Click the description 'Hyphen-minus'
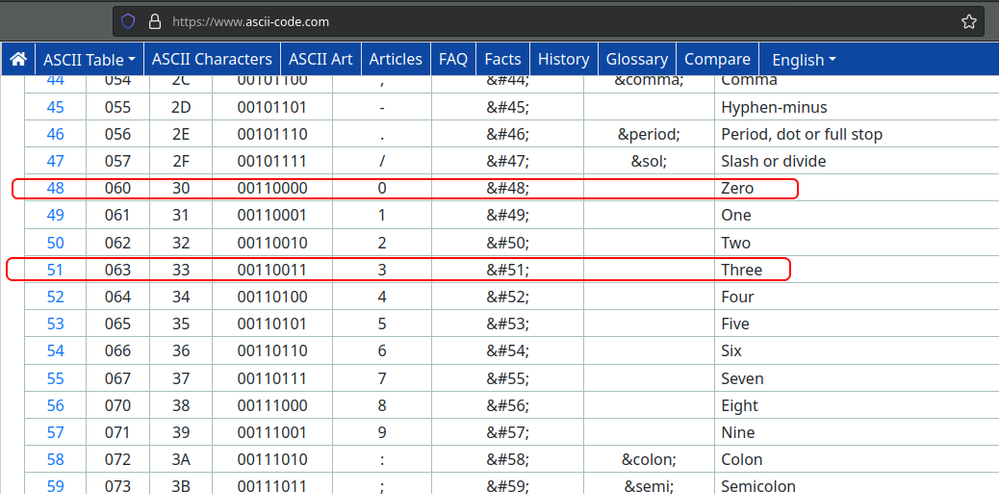The image size is (999, 494). pos(774,107)
